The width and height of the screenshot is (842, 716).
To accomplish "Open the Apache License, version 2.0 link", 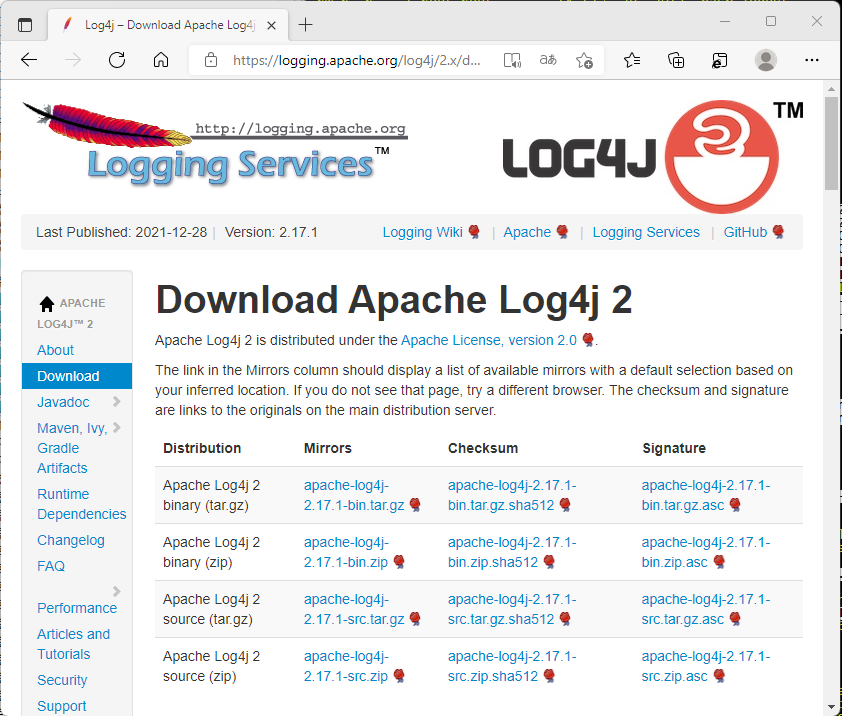I will 489,340.
